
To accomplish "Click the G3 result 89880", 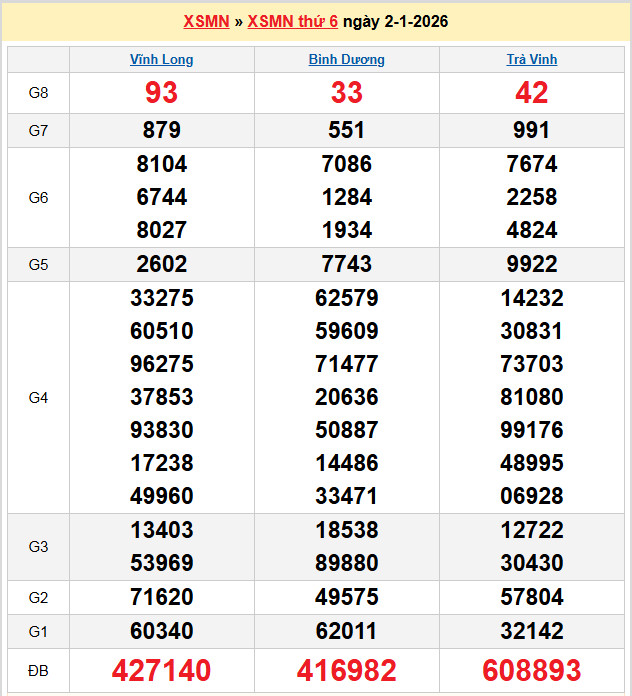I will tap(346, 563).
